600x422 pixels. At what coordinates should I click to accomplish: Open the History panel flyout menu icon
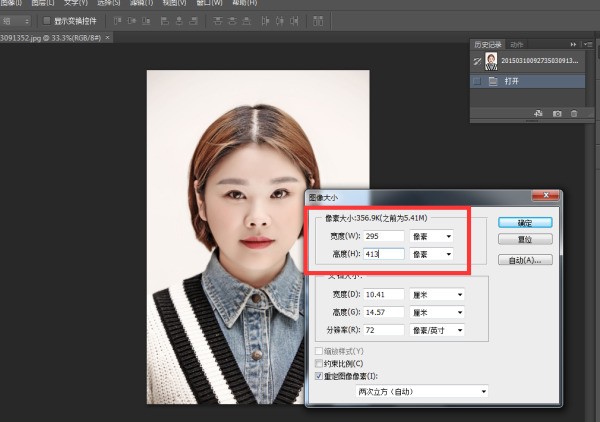588,44
